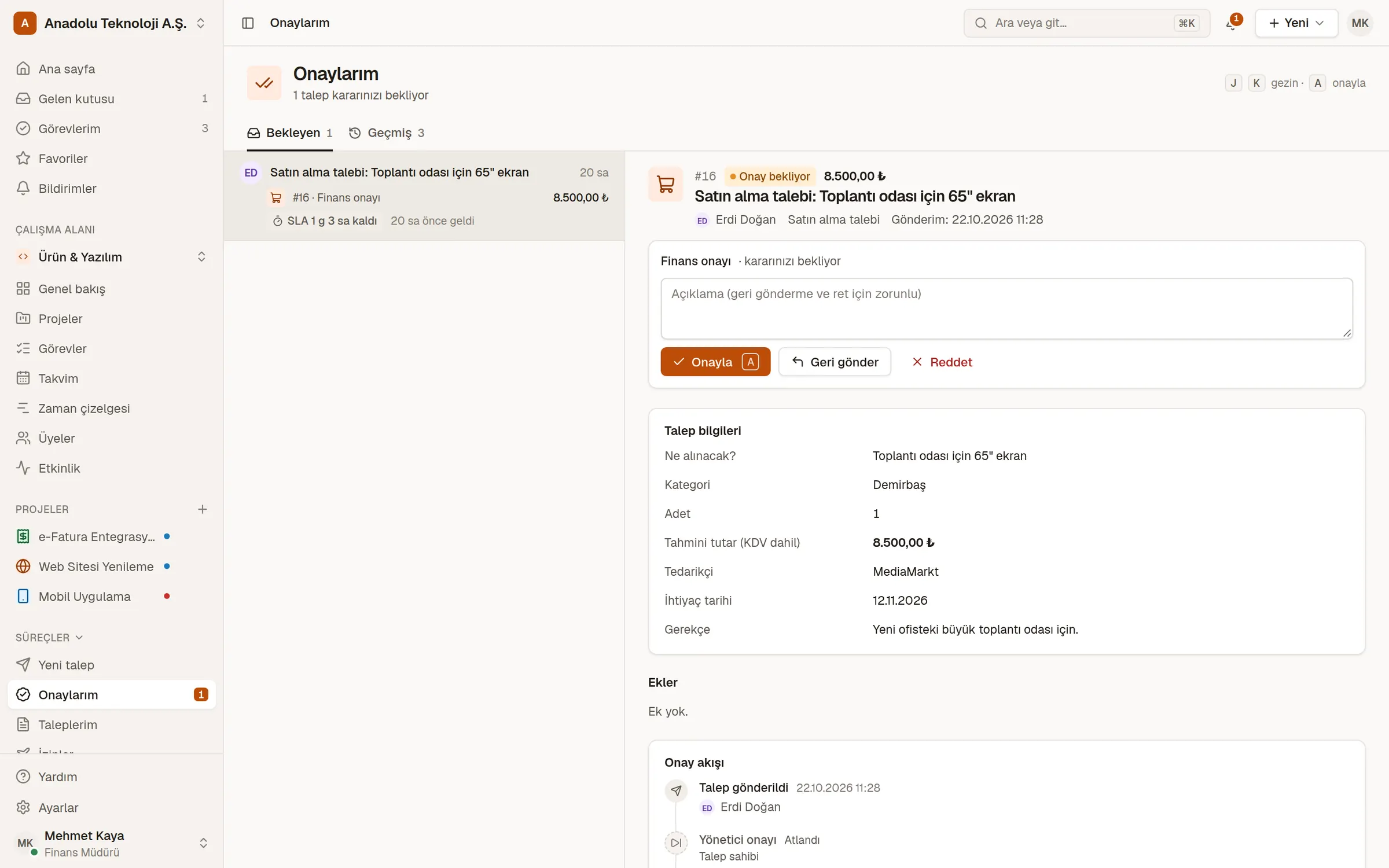Image resolution: width=1389 pixels, height=868 pixels.
Task: Open Onaylarım in sidebar
Action: point(112,694)
